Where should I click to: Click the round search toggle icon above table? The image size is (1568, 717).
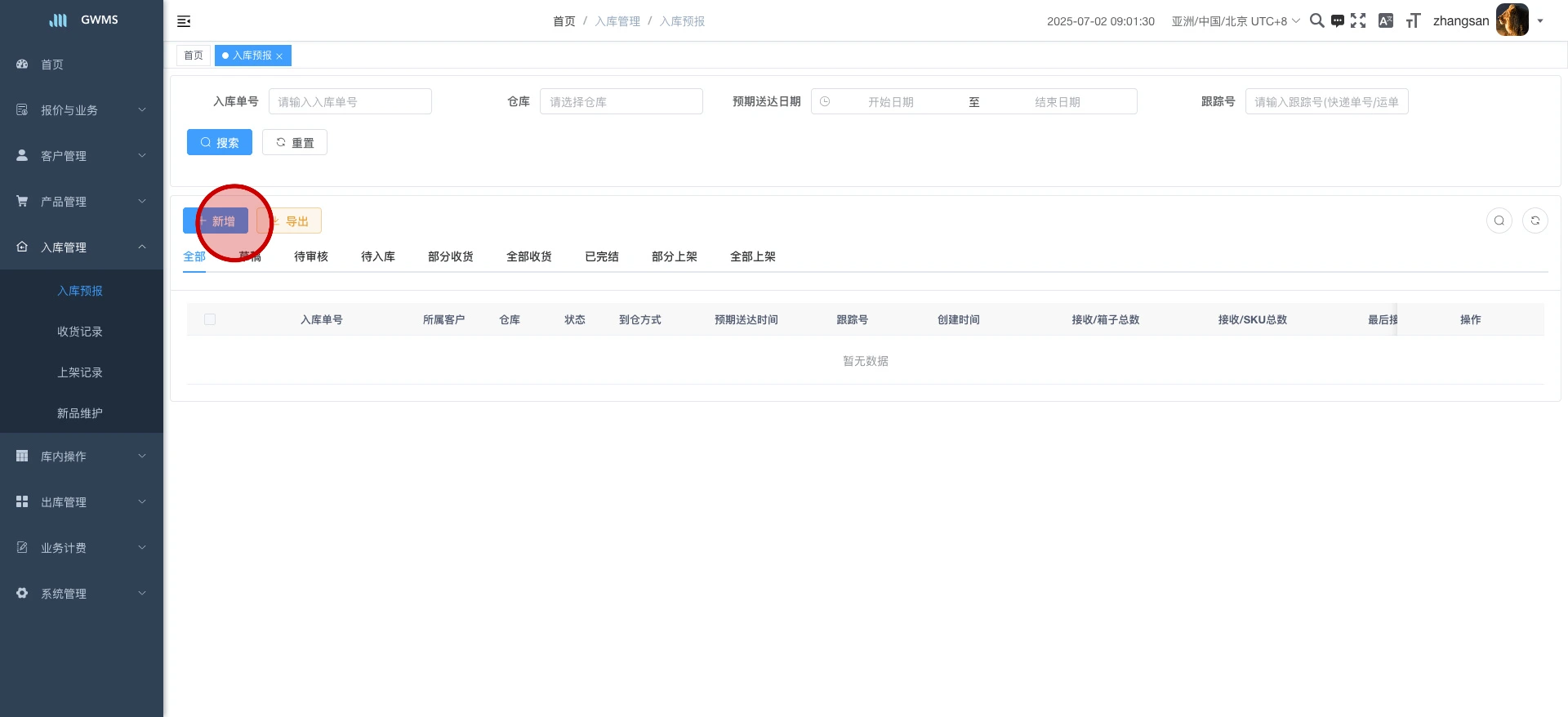(x=1499, y=220)
